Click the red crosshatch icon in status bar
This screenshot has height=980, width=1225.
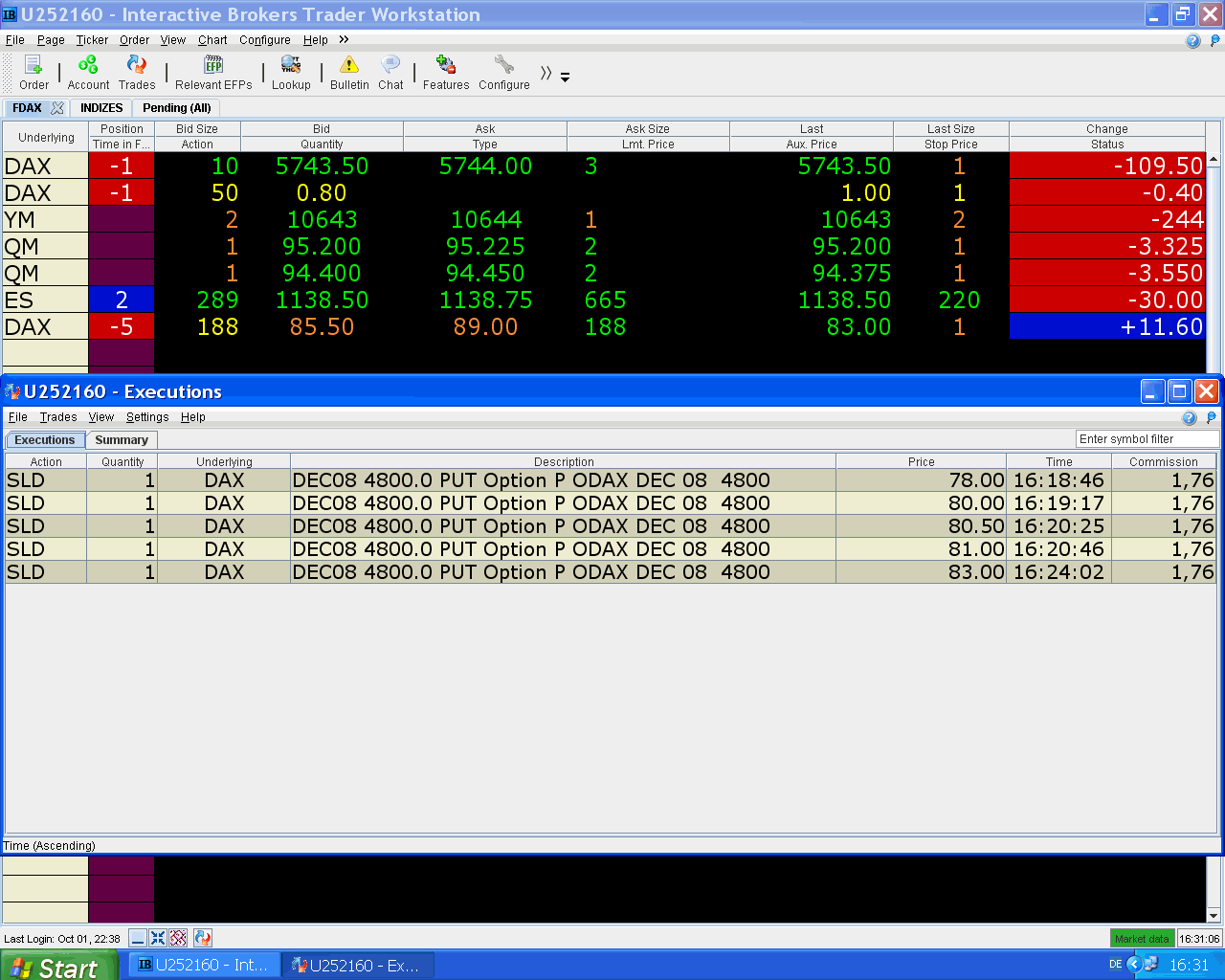coord(178,938)
